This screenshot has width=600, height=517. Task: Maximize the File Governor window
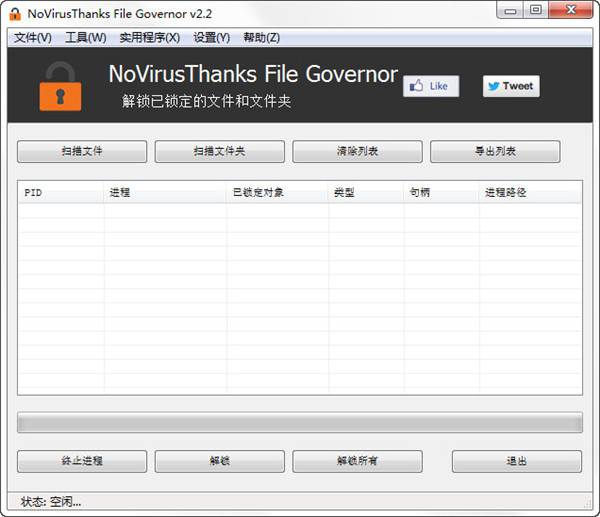(x=536, y=10)
